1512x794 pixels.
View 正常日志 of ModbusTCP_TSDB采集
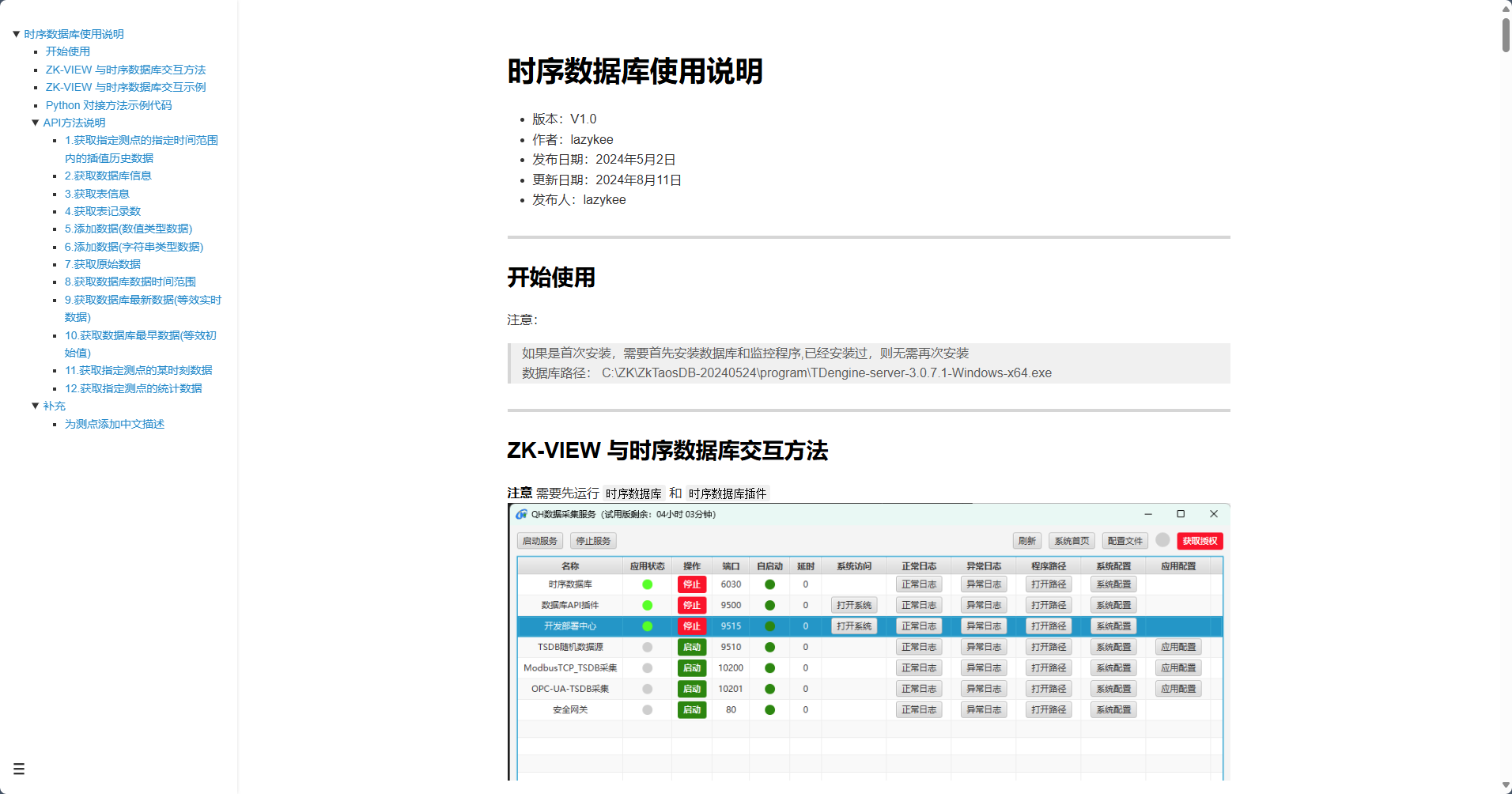918,667
